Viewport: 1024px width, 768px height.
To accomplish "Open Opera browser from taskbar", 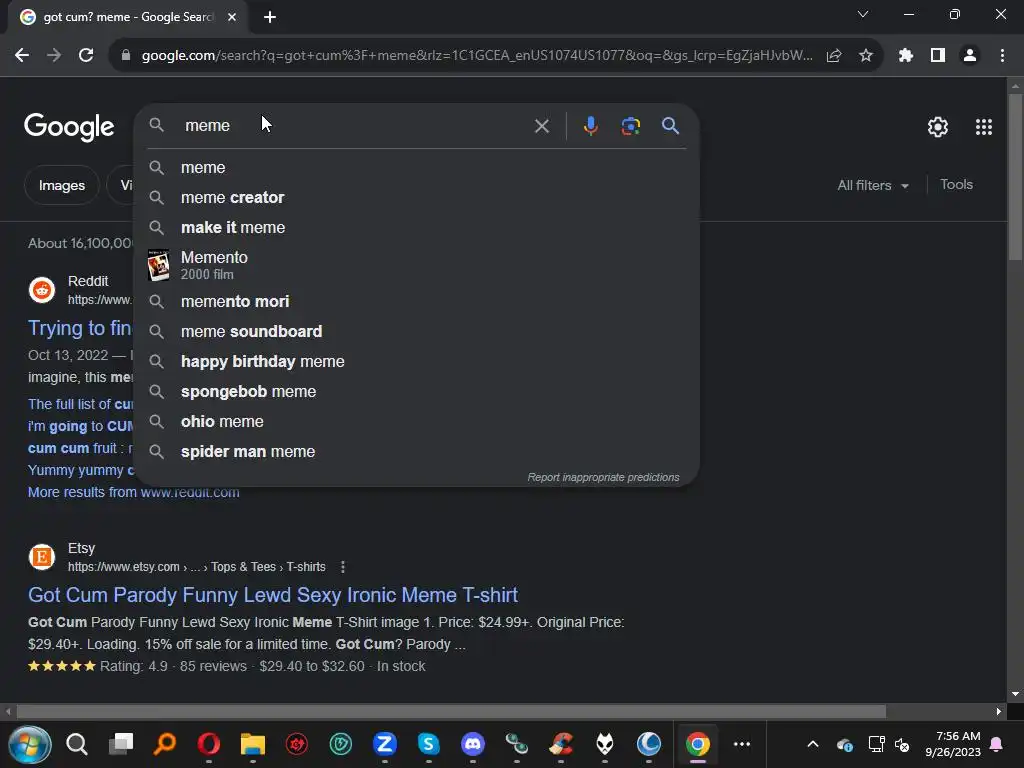I will pos(208,744).
